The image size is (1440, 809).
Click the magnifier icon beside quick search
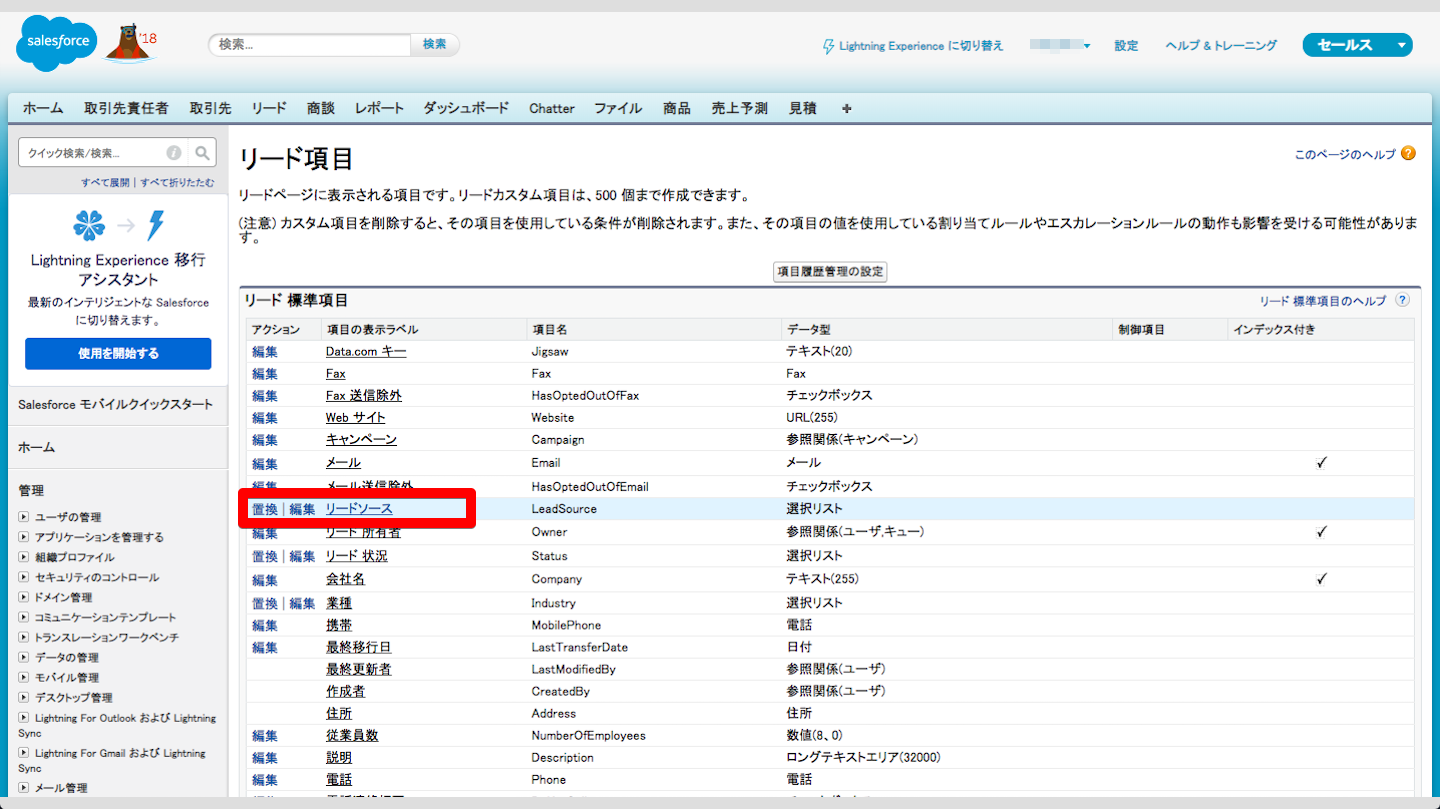tap(203, 153)
